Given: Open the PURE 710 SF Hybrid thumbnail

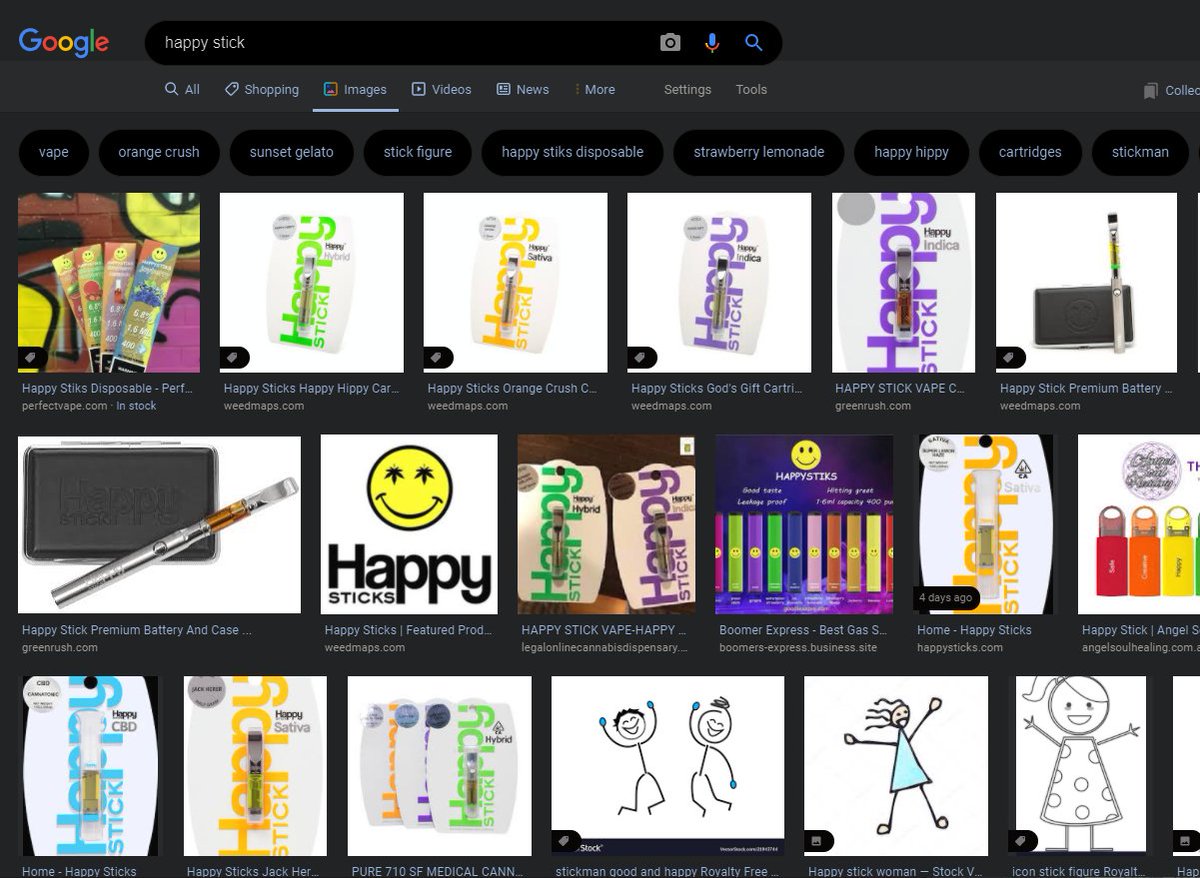Looking at the screenshot, I should pos(439,766).
